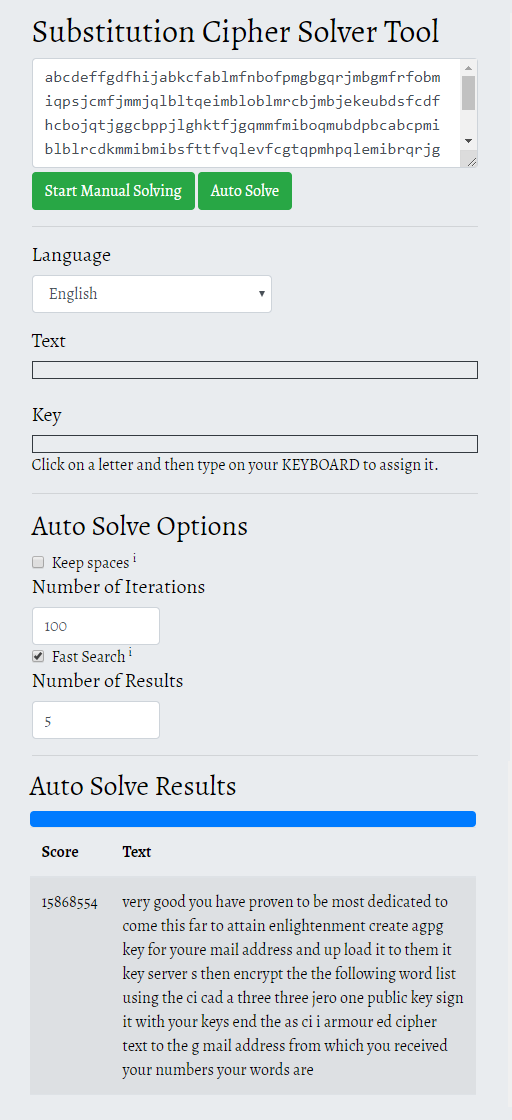The width and height of the screenshot is (512, 1120).
Task: Click the ciphertext scrollbar down arrow
Action: (468, 141)
